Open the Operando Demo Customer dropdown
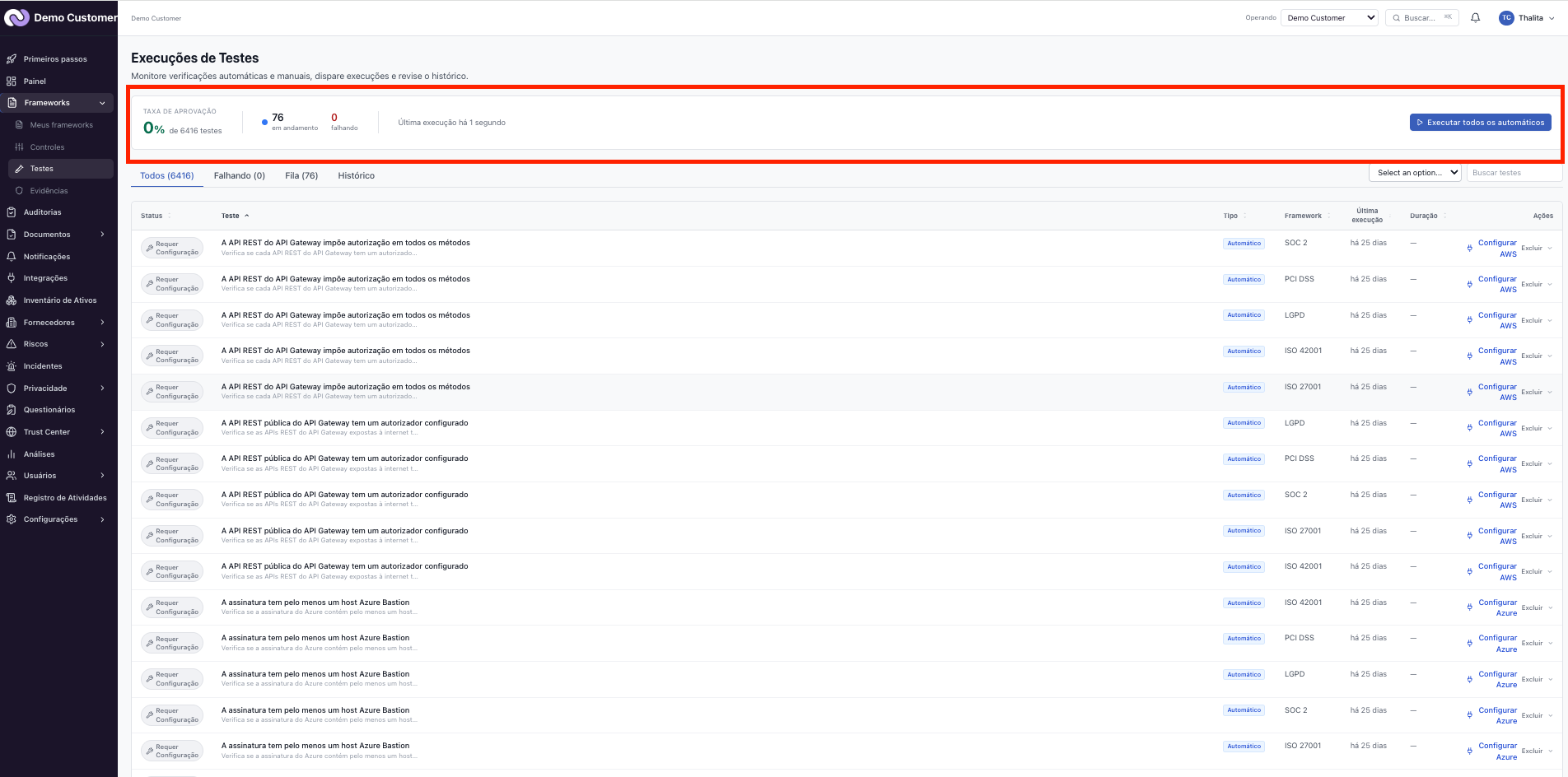 [1329, 18]
